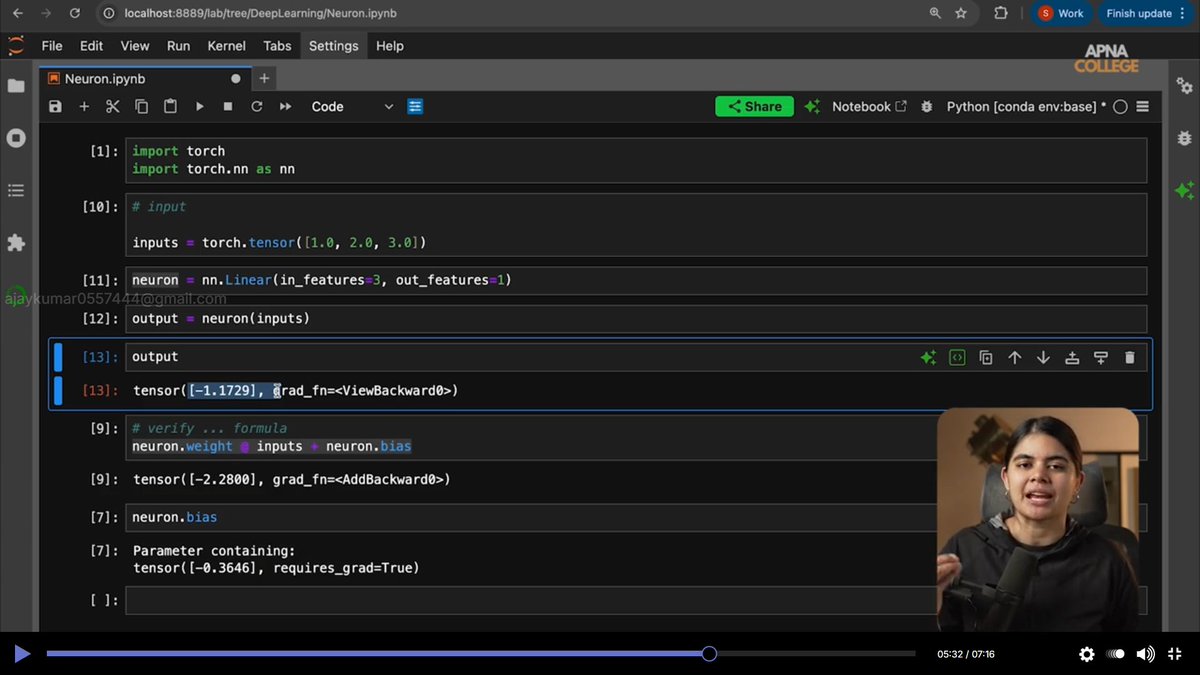Restart kernel and run all cells icon
This screenshot has width=1200, height=675.
(x=286, y=107)
